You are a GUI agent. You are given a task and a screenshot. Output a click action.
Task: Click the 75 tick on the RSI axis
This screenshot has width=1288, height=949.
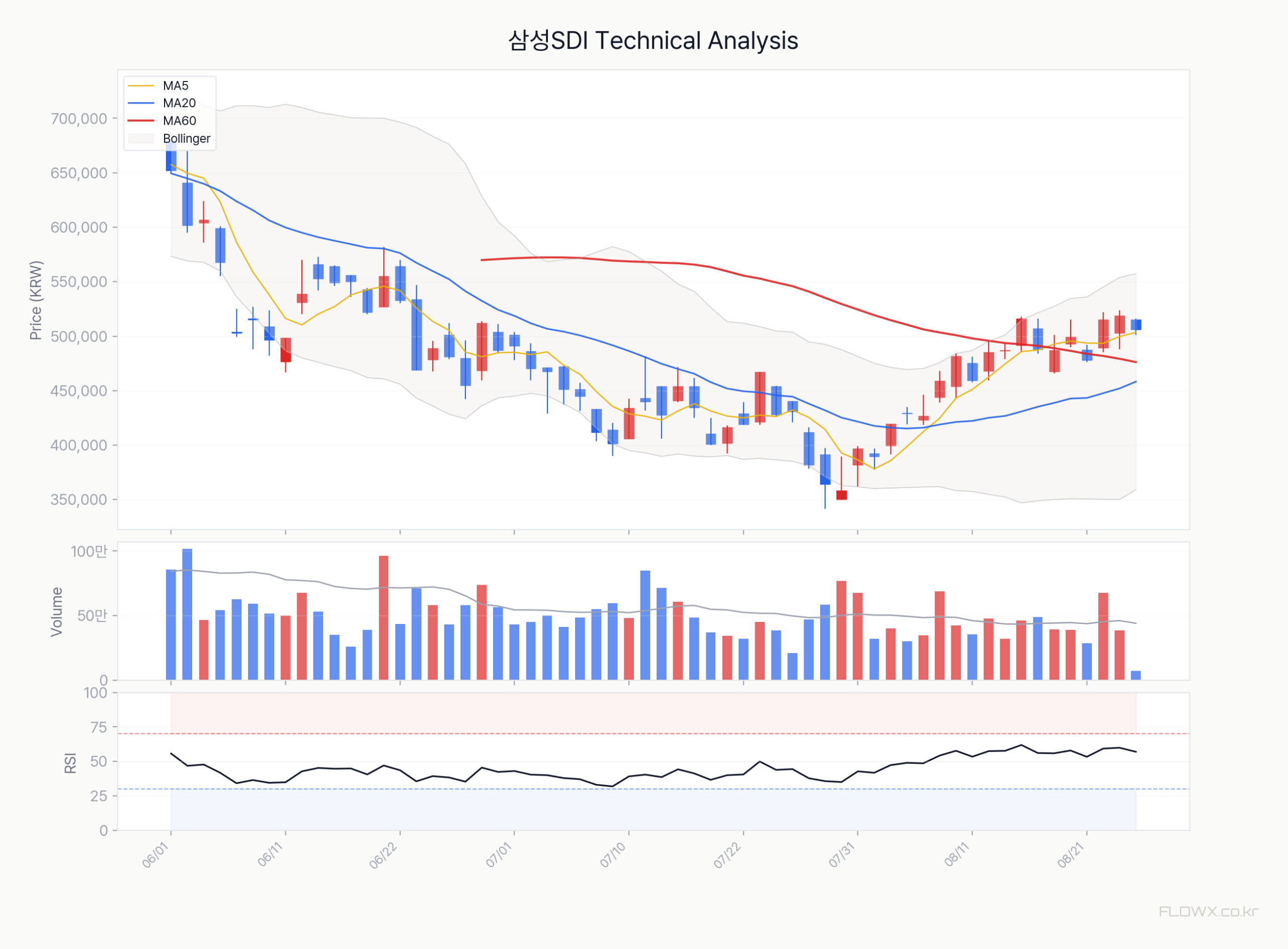tap(99, 728)
